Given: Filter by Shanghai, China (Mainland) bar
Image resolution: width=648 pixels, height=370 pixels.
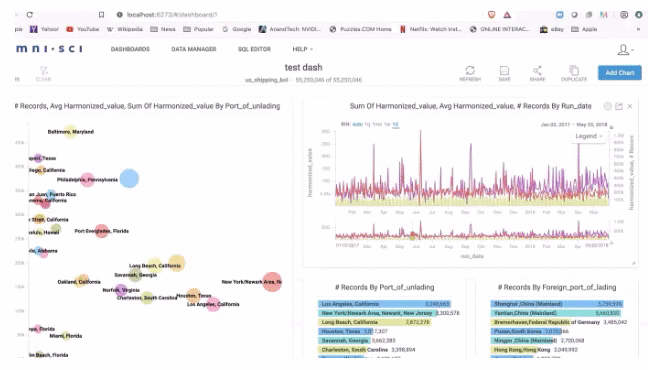Looking at the screenshot, I should (557, 304).
